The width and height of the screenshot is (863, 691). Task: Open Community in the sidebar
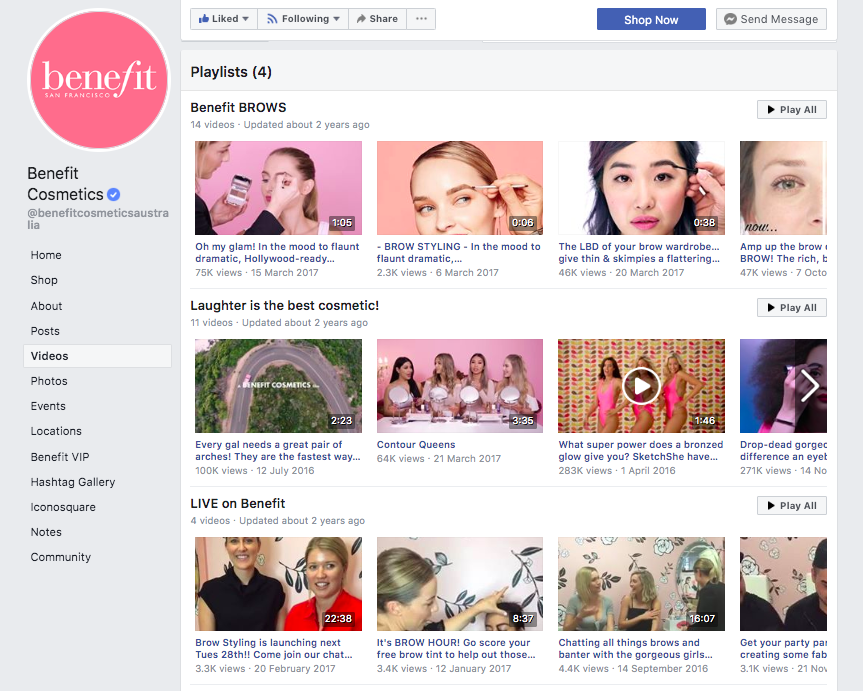(x=61, y=557)
